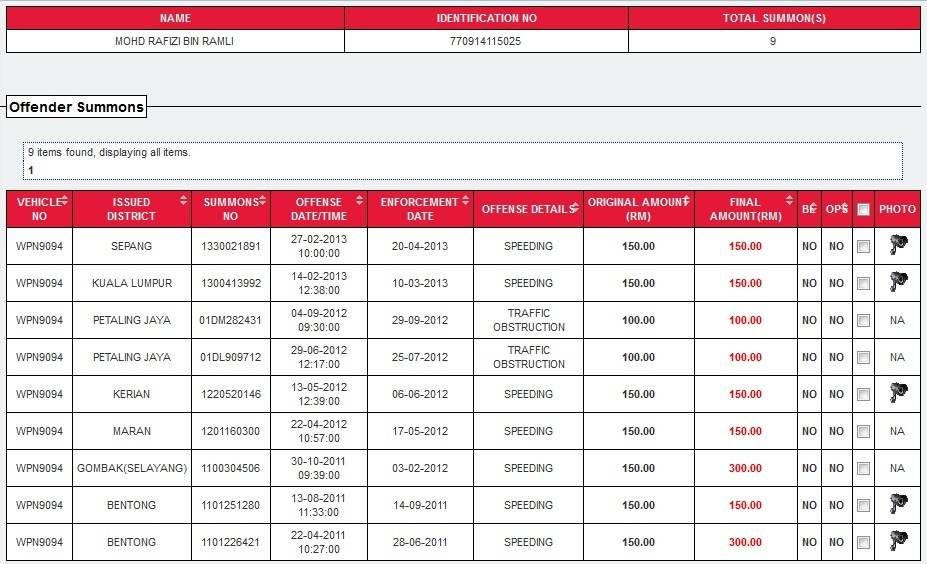Select checkbox for summons 1300413992

pyautogui.click(x=863, y=284)
